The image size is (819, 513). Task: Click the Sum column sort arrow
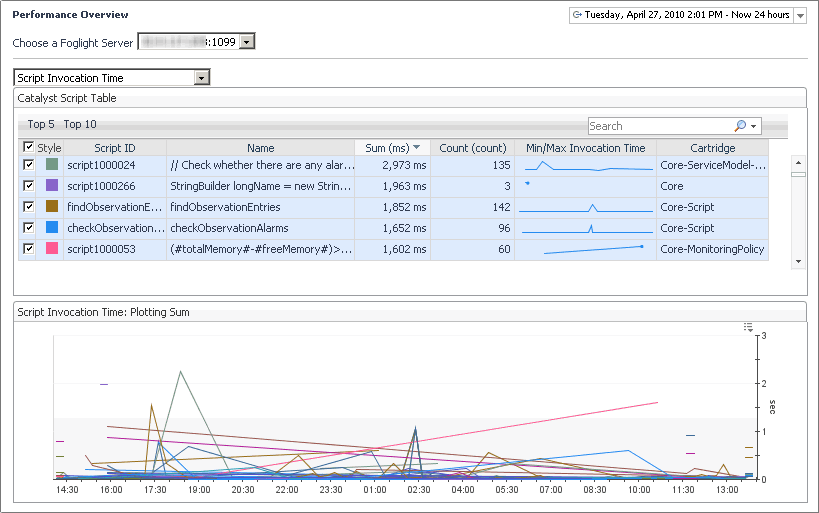tap(416, 148)
